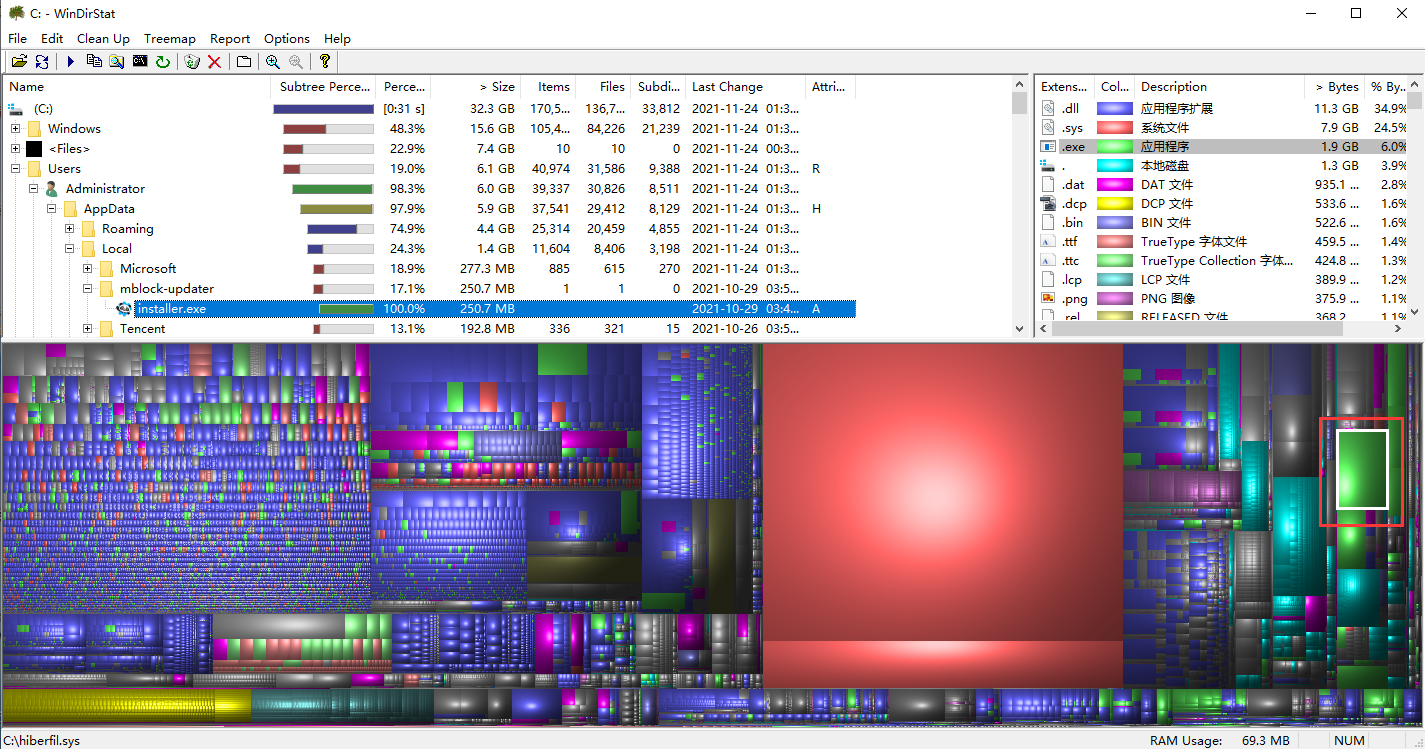Open the Report menu
Viewport: 1425px width, 749px height.
pyautogui.click(x=230, y=38)
